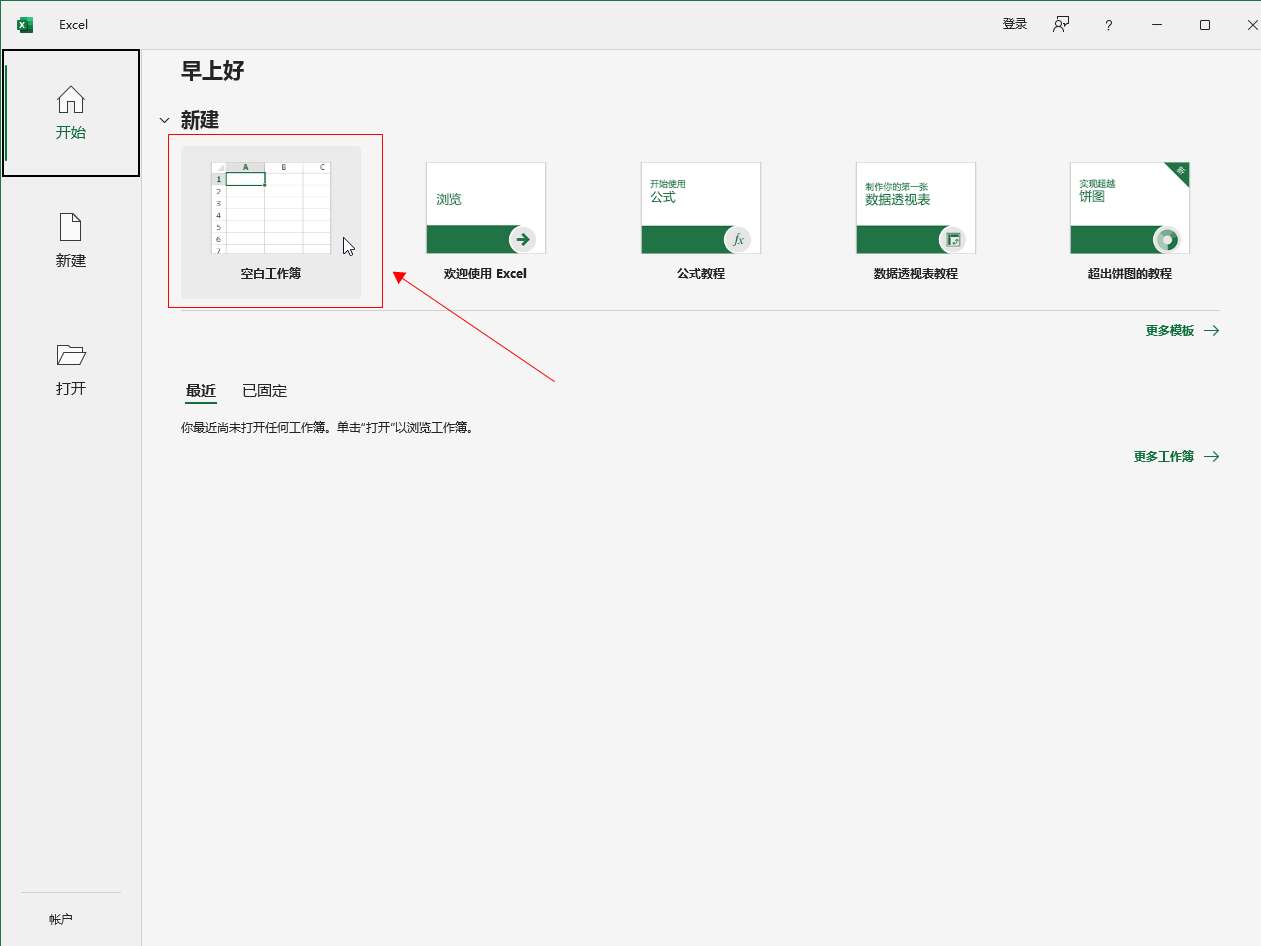The height and width of the screenshot is (946, 1261).
Task: Close the Excel window
Action: click(x=1251, y=25)
